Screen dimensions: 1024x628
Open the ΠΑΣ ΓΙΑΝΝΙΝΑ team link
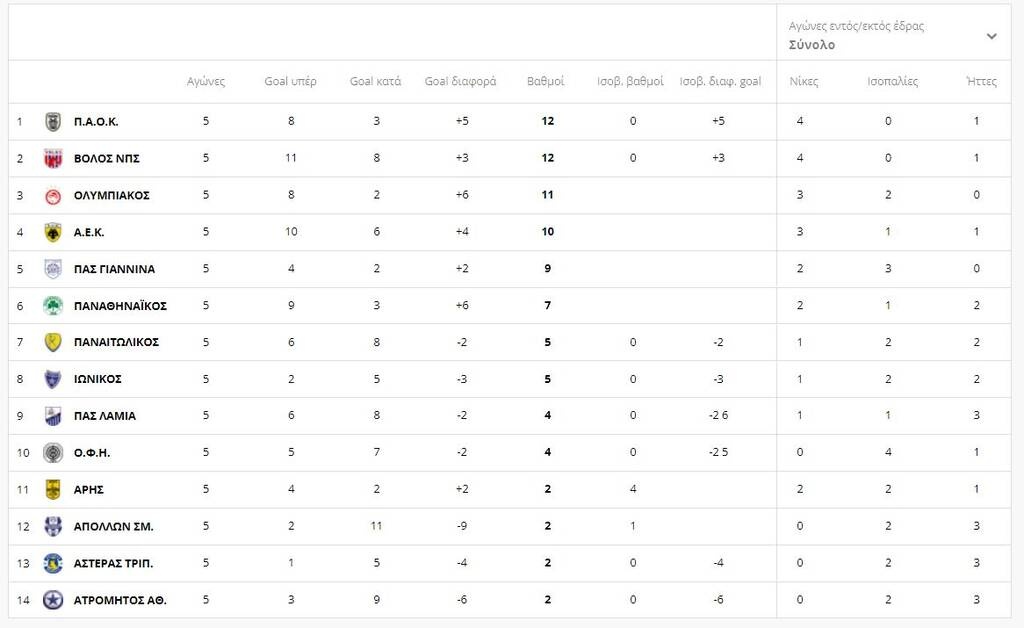[x=114, y=269]
